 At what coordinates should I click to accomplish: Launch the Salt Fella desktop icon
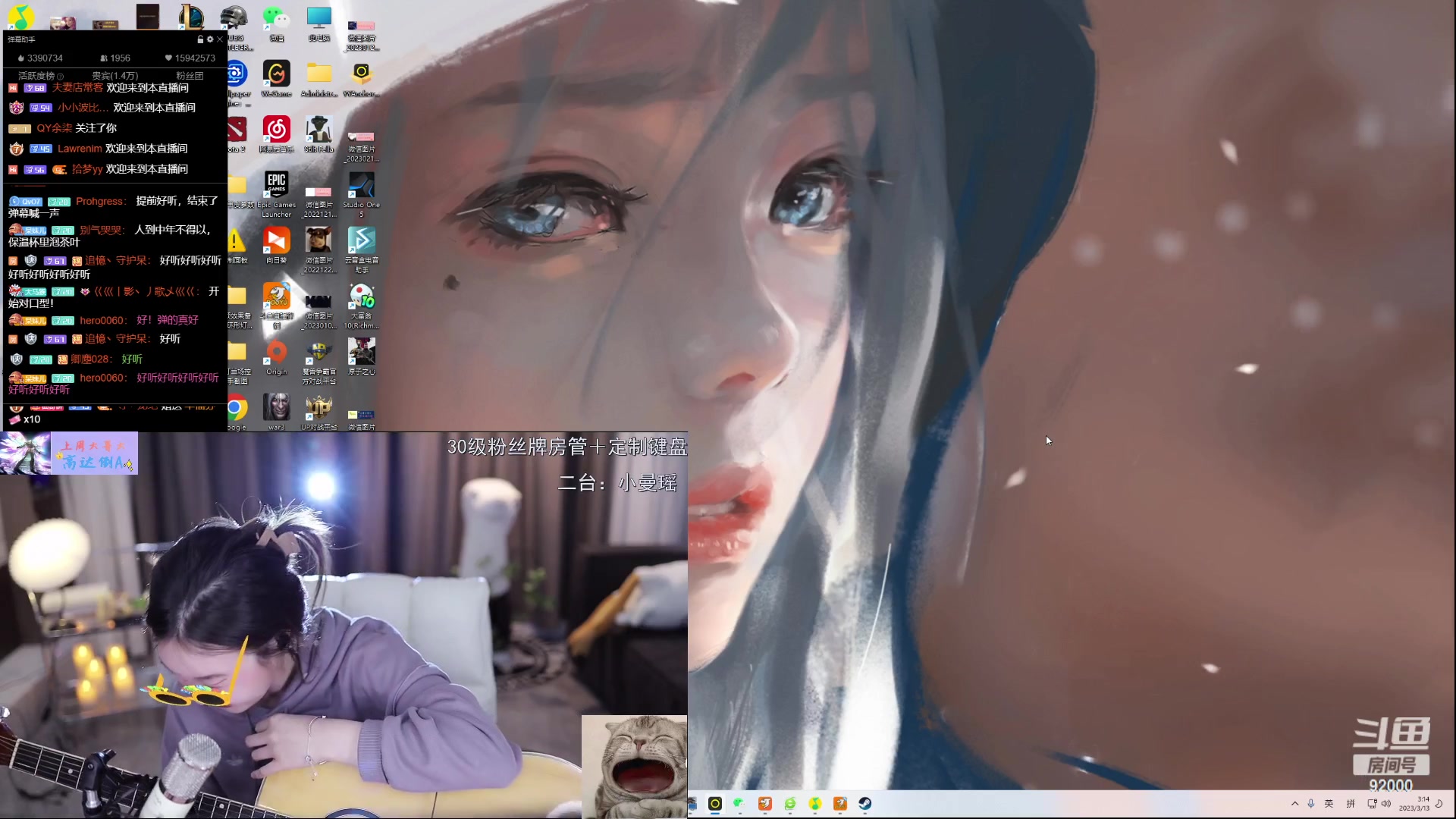tap(319, 134)
